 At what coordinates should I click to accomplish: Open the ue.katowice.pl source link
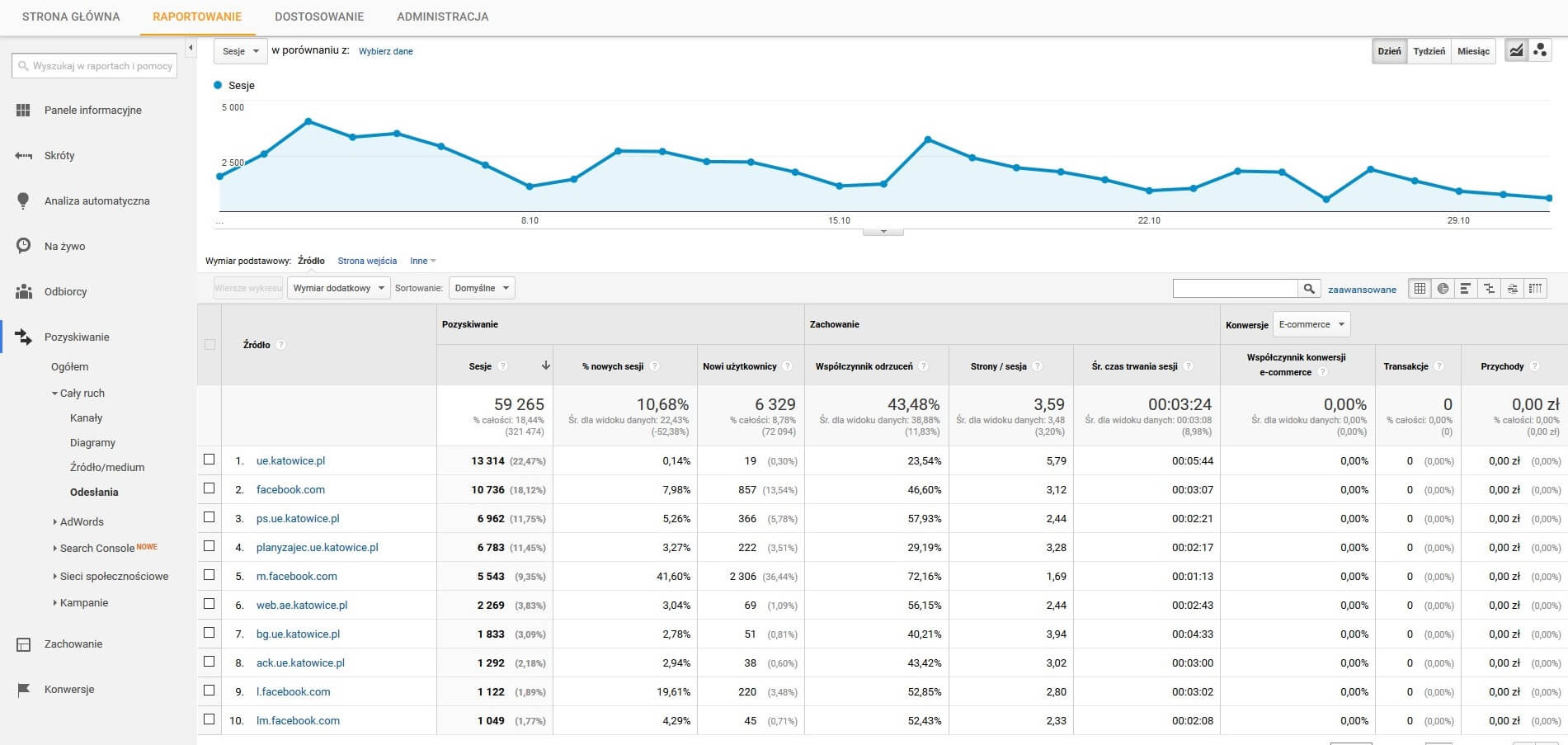click(290, 460)
